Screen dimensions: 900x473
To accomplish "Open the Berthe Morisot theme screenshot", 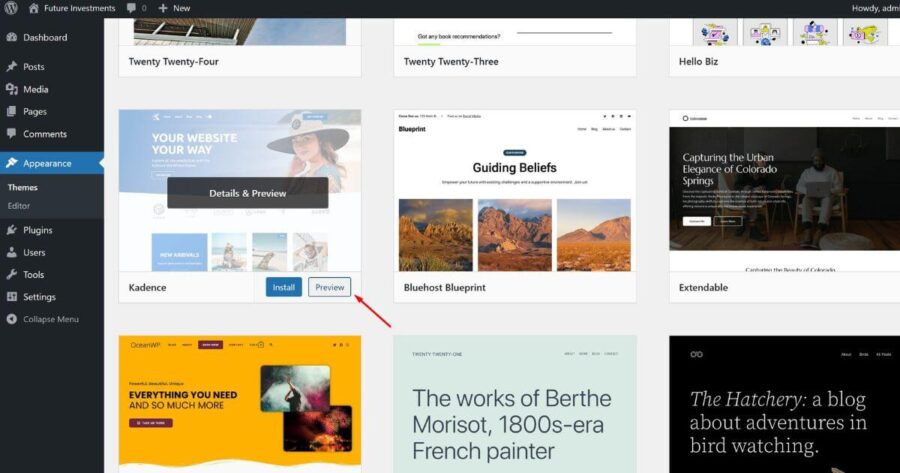I will (515, 404).
